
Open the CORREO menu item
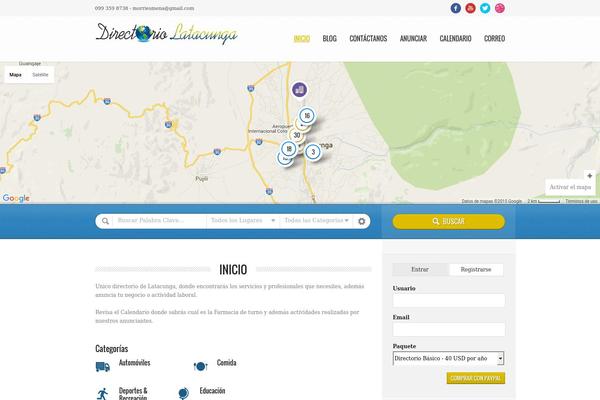494,39
